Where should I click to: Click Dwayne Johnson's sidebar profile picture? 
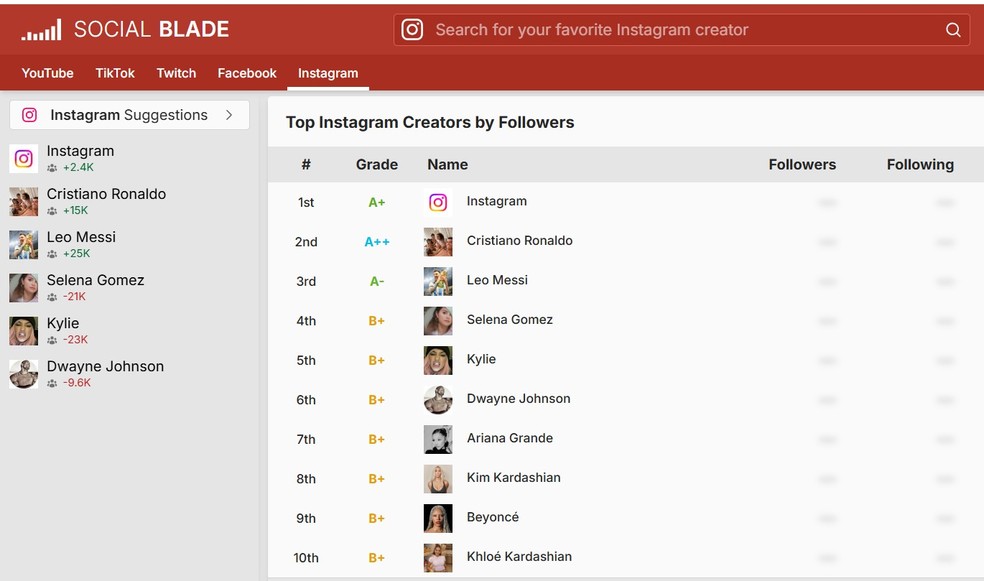pyautogui.click(x=24, y=373)
